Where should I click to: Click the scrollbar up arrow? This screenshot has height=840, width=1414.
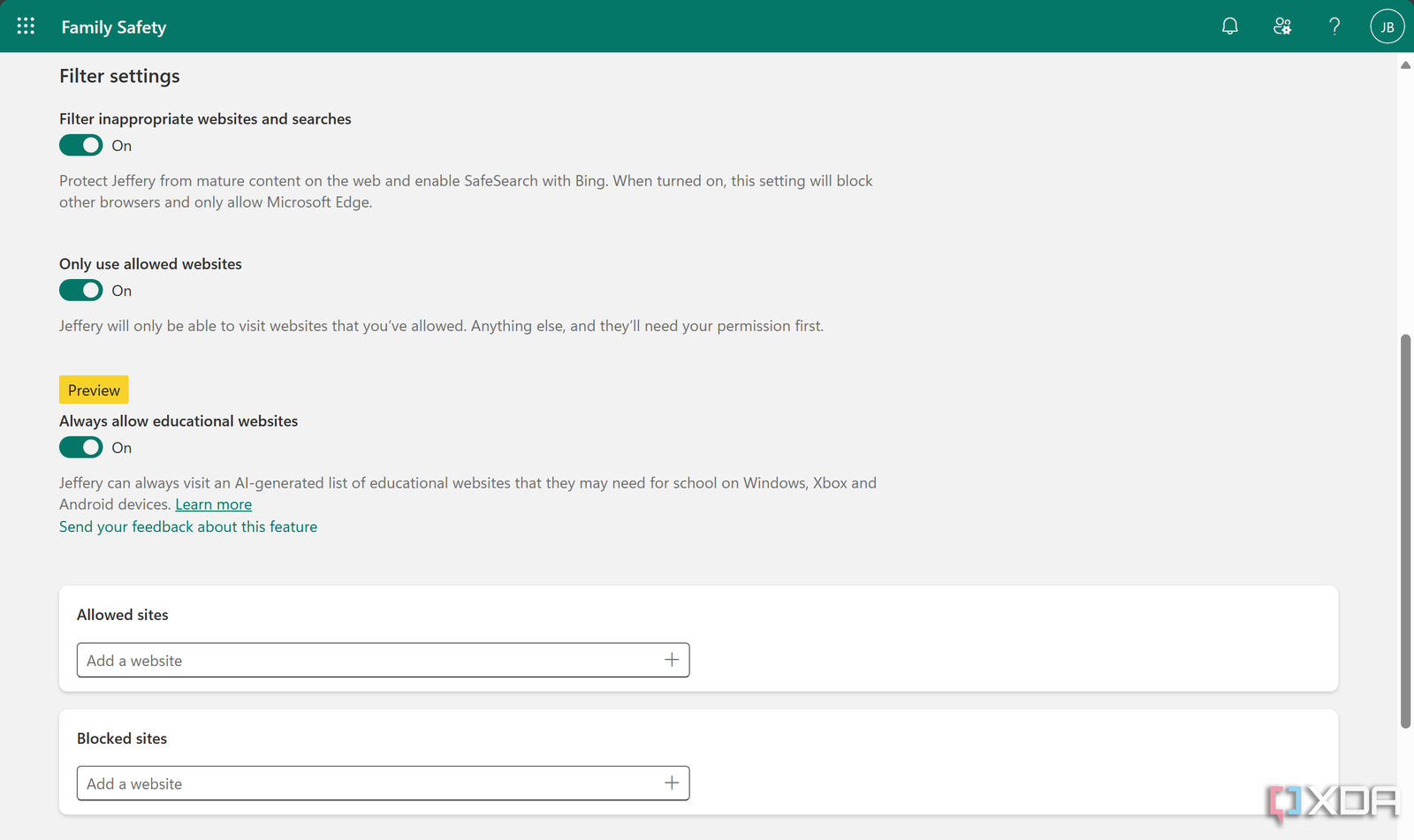1404,64
